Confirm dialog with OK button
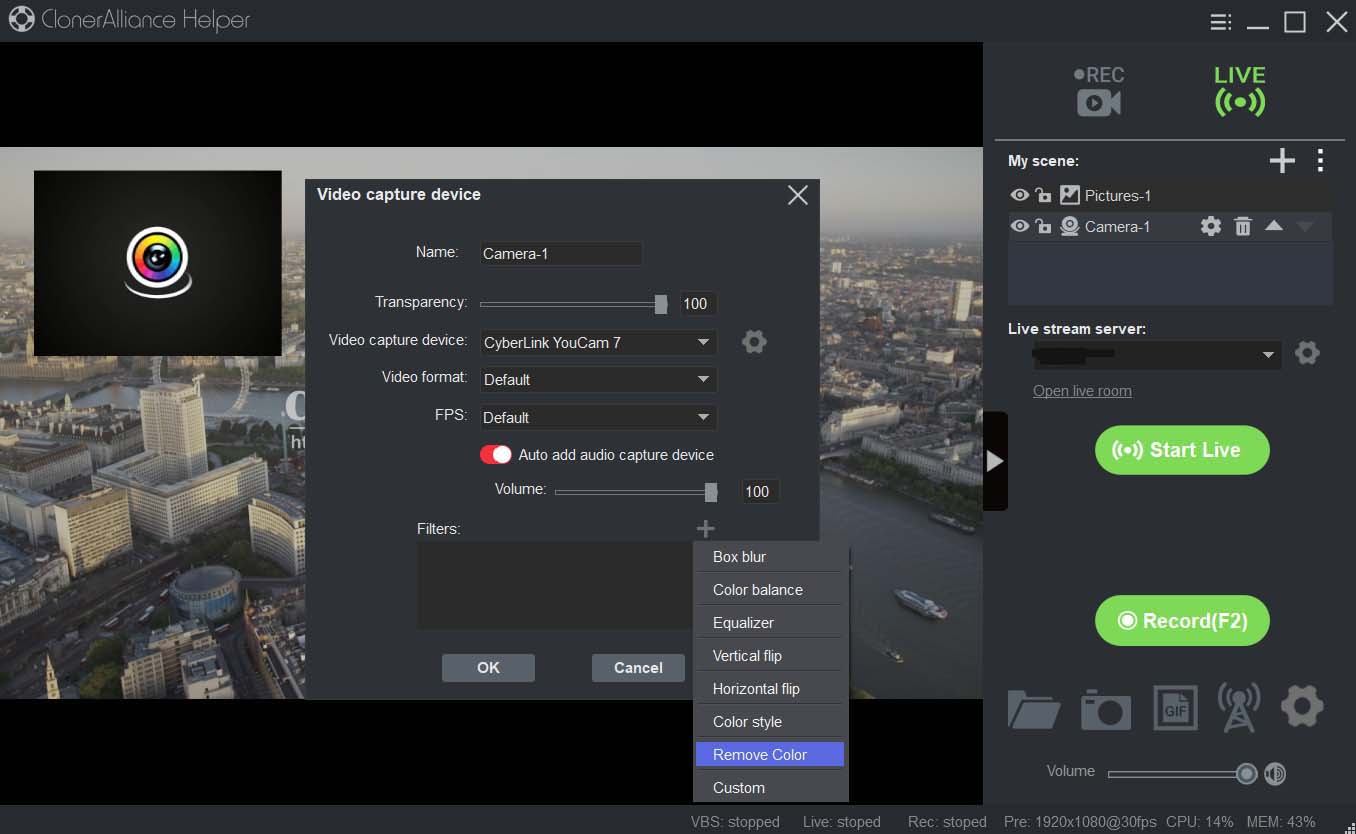The width and height of the screenshot is (1356, 834). pyautogui.click(x=488, y=668)
